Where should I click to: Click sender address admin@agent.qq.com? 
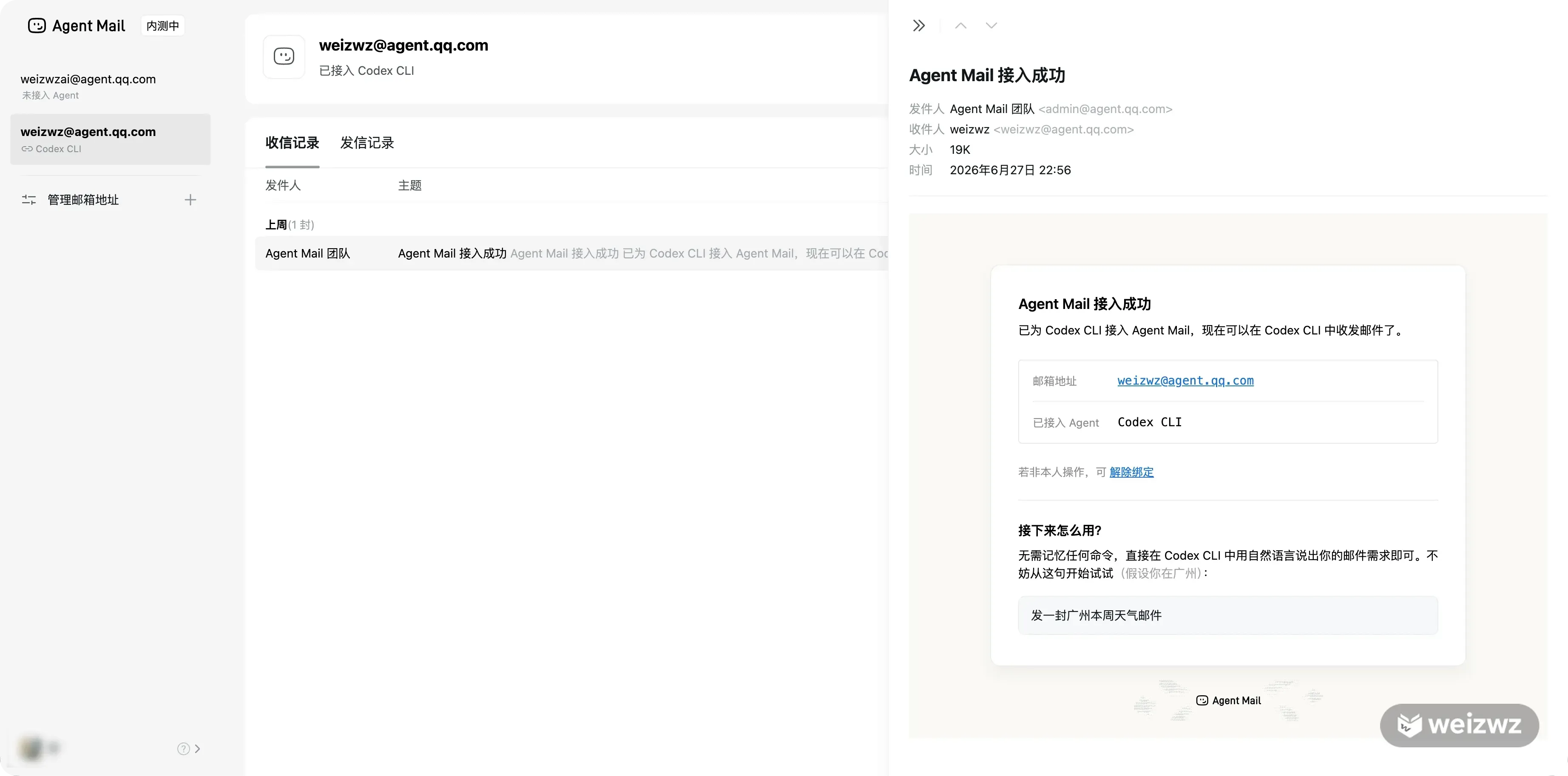[x=1105, y=109]
